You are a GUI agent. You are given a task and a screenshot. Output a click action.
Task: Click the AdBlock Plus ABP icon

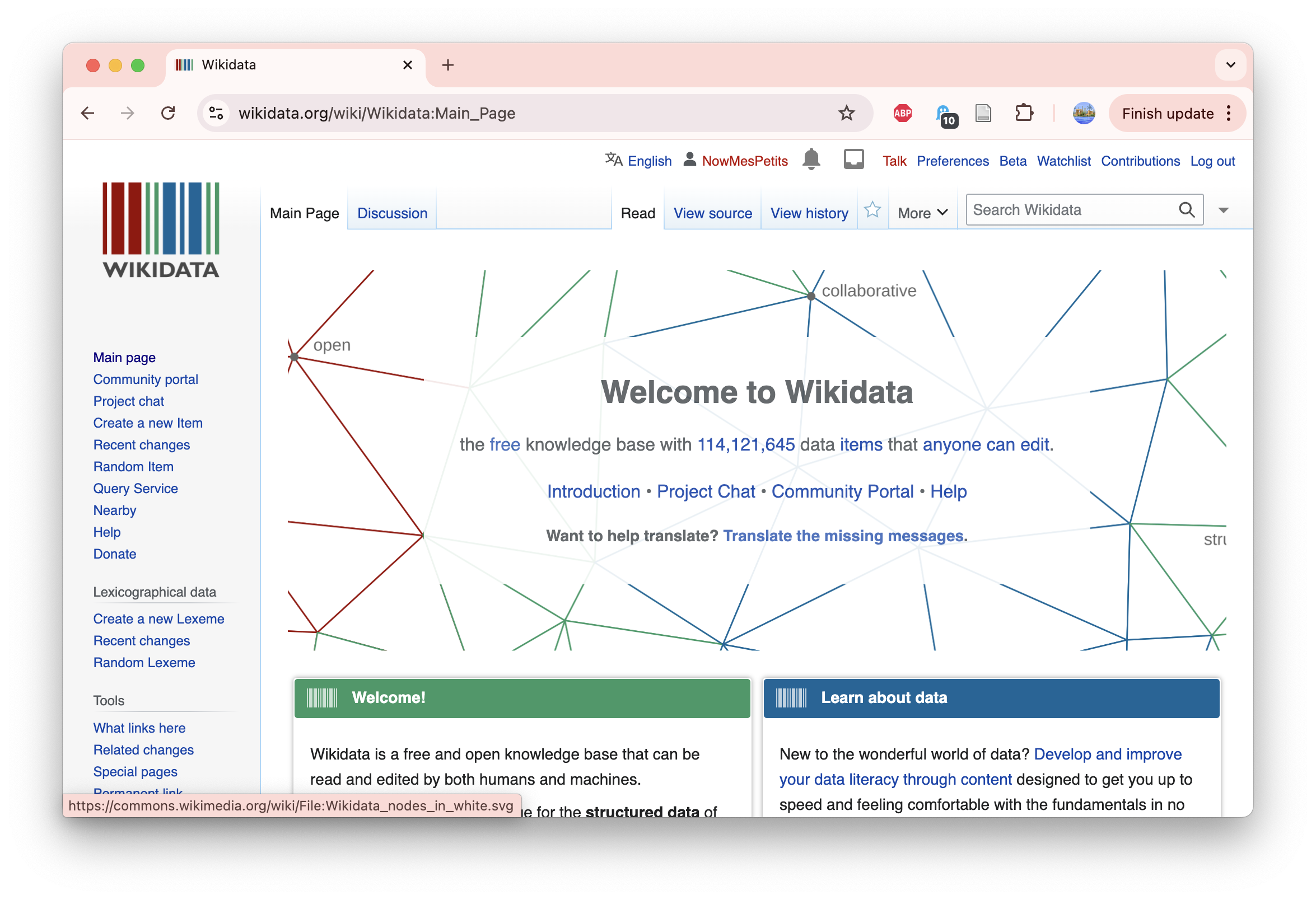pyautogui.click(x=903, y=113)
